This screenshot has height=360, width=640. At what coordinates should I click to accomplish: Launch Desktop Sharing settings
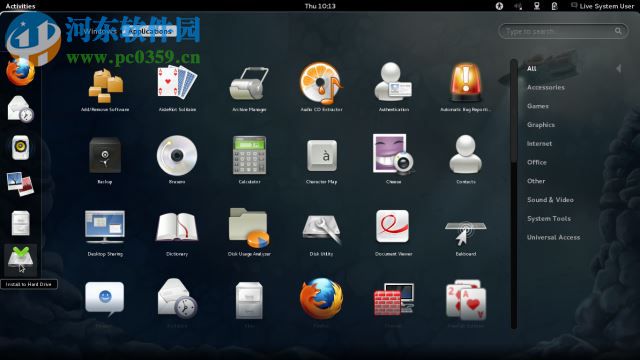tap(105, 227)
